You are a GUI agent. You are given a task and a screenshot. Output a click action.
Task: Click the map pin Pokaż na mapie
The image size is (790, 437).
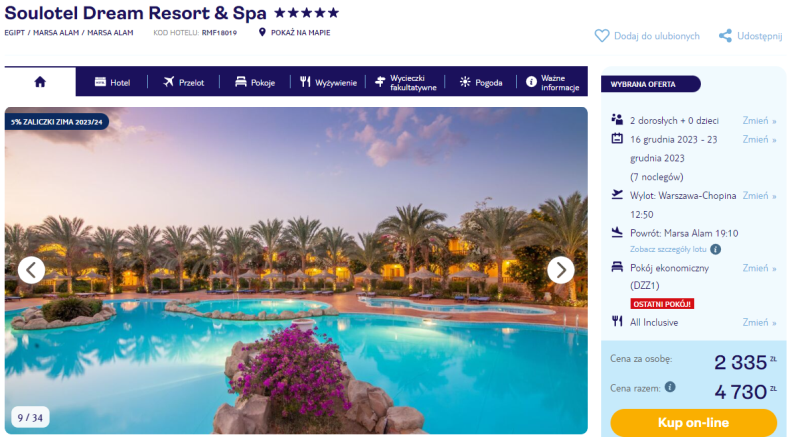pyautogui.click(x=262, y=32)
